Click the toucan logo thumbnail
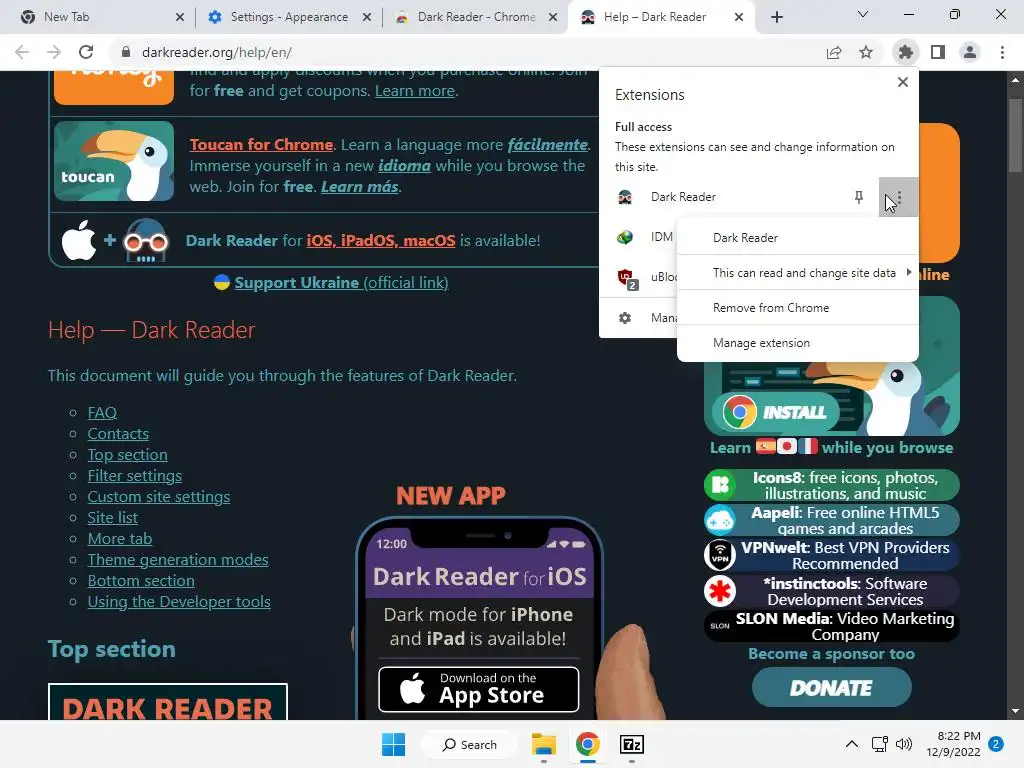Screen dimensions: 1024x768 click(x=114, y=161)
